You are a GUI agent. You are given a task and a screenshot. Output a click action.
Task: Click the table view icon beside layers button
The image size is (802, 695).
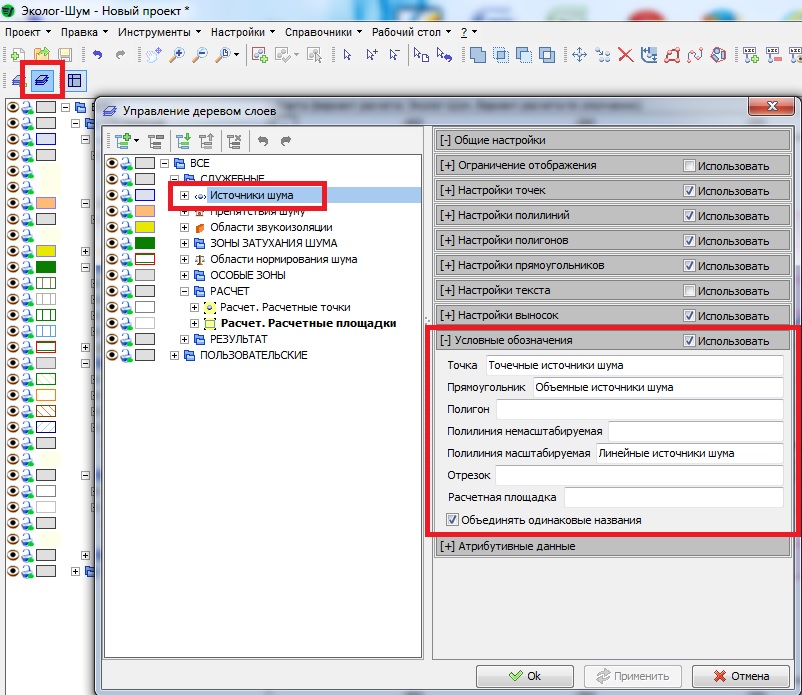pos(75,80)
